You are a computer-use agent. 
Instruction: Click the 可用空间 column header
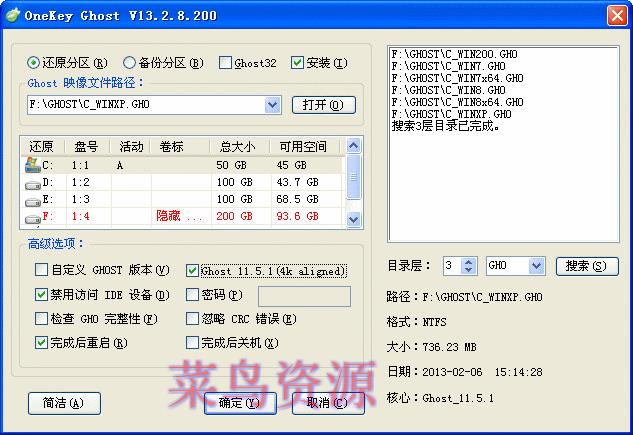point(303,146)
